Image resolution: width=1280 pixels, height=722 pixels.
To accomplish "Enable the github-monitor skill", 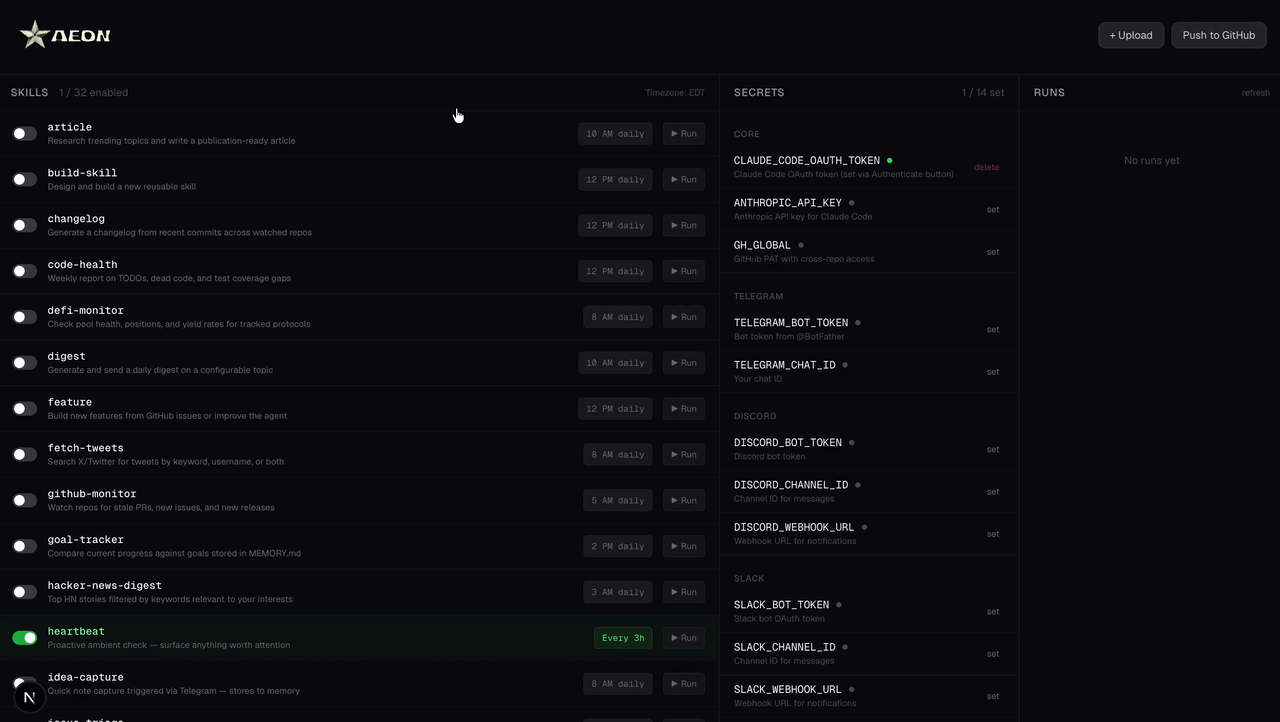I will (24, 500).
